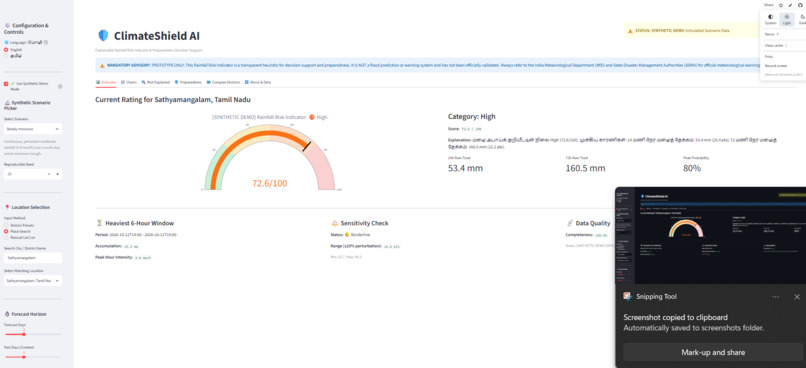Click the Synthetic Scenario Picker heading icon
806x368 pixels.
pos(7,103)
